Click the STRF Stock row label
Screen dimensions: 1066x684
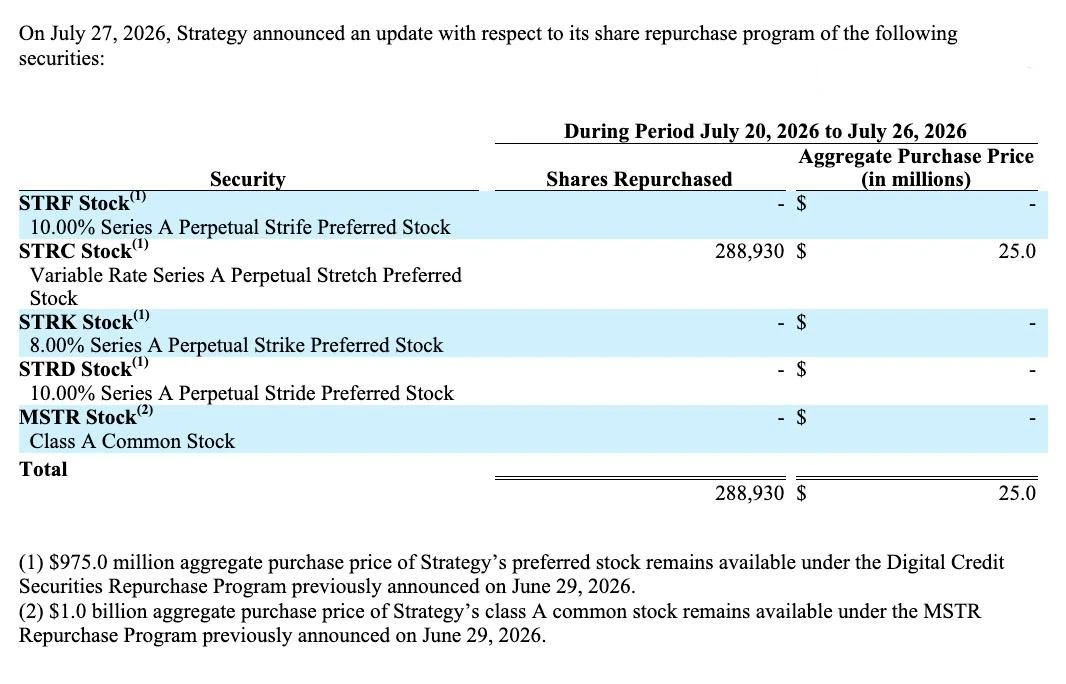[x=82, y=203]
